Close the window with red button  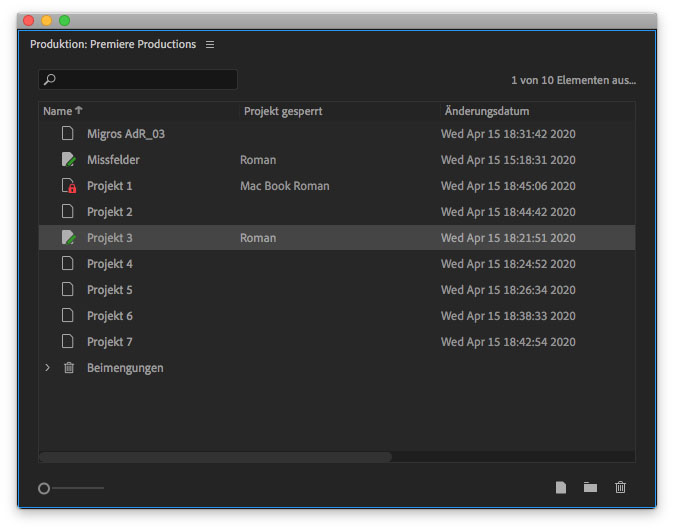[28, 20]
